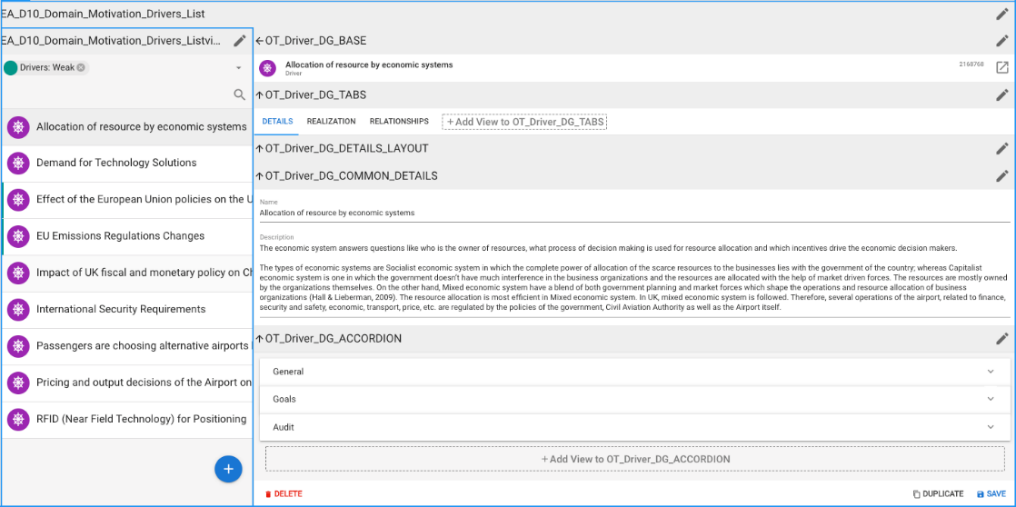The width and height of the screenshot is (1016, 507).
Task: Click up arrow beside OT_Driver_DG_ACCORDION
Action: click(x=260, y=338)
